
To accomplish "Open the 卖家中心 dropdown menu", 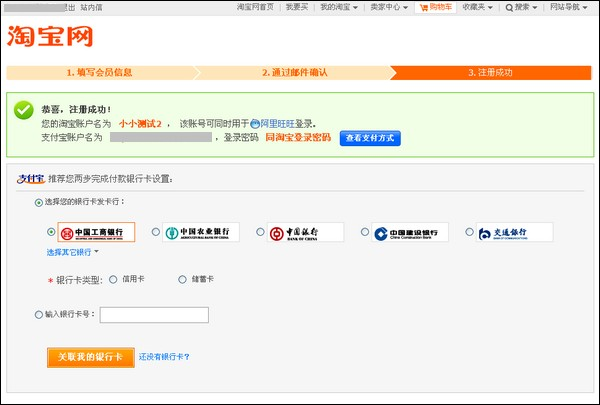I will point(389,7).
